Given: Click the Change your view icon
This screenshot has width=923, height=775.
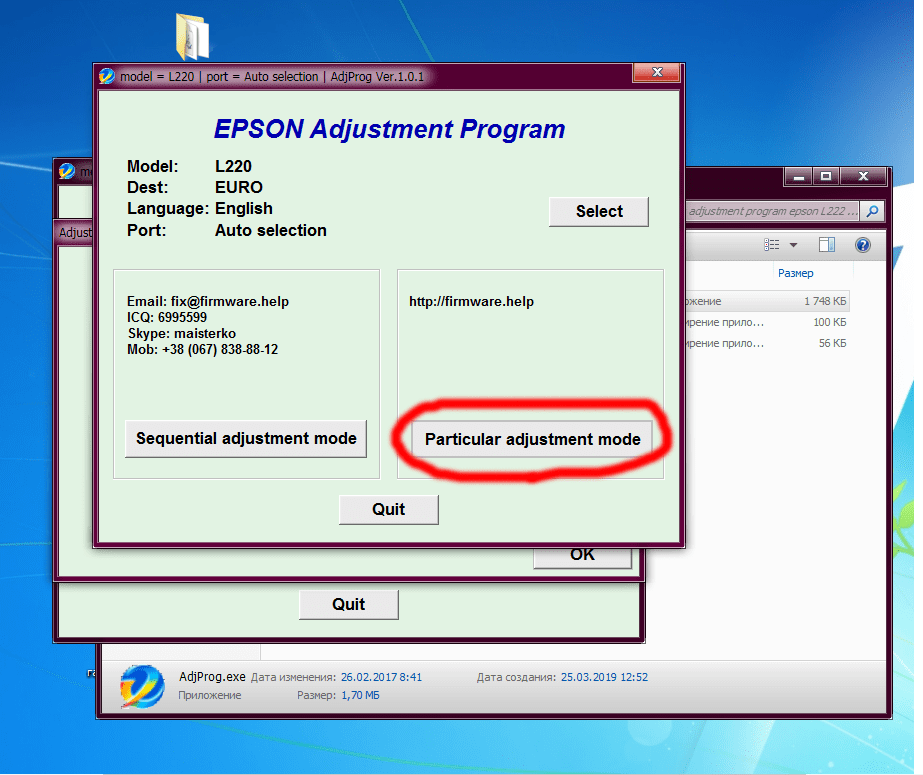Looking at the screenshot, I should pyautogui.click(x=770, y=244).
